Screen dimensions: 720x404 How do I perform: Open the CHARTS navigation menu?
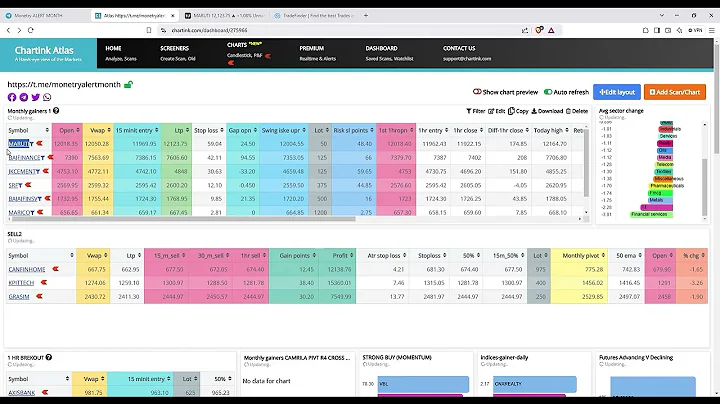point(237,45)
